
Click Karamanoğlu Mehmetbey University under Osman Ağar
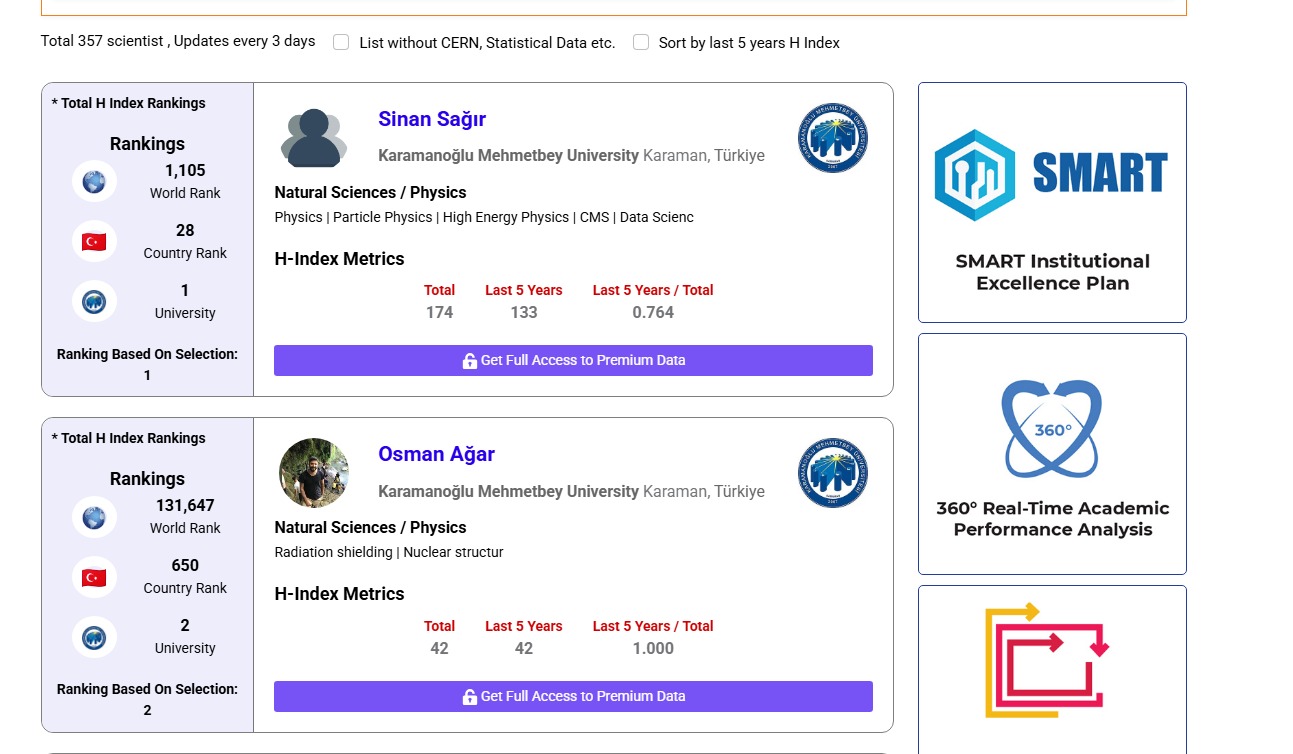tap(508, 491)
